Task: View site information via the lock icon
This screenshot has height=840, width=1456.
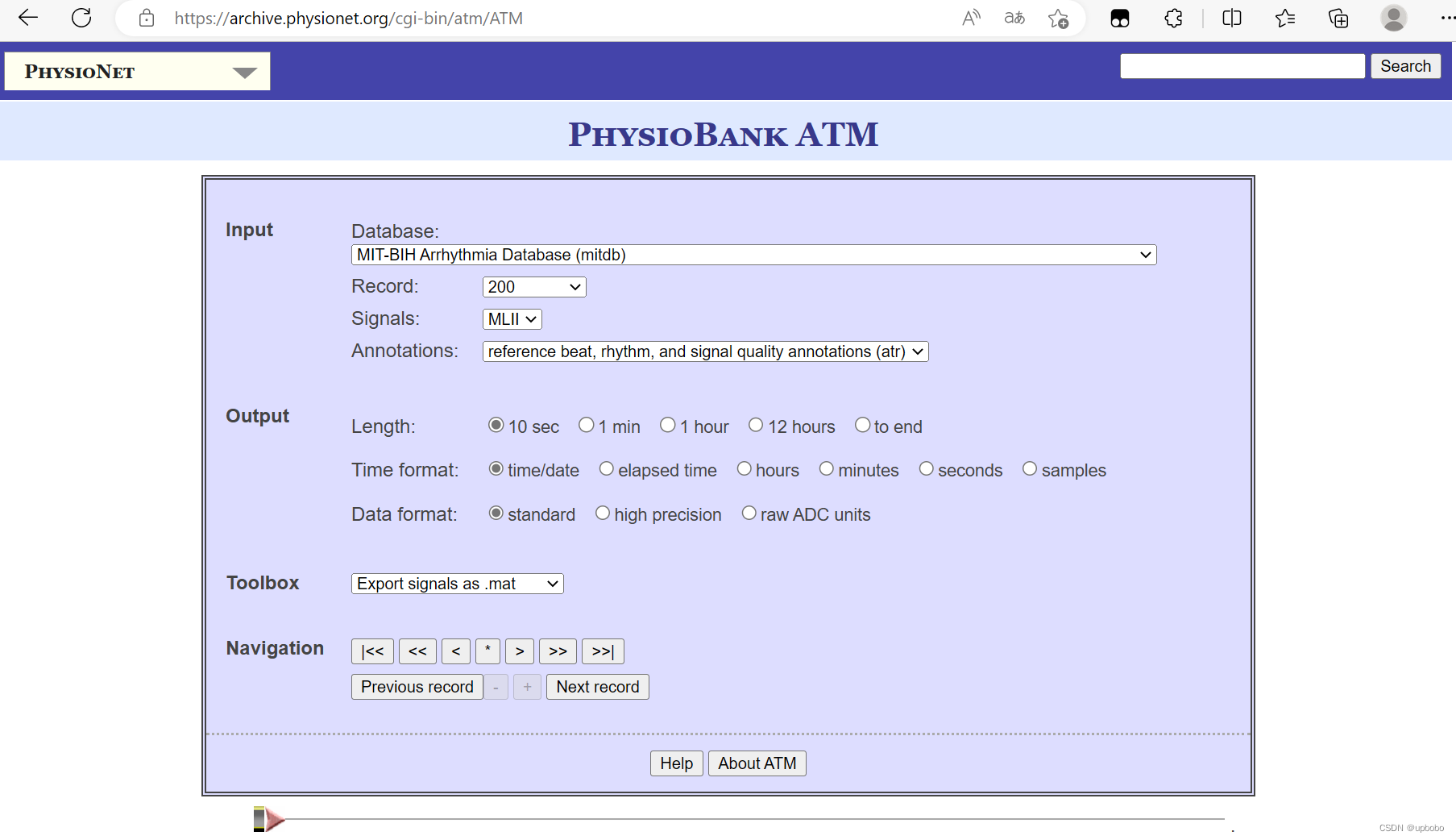Action: tap(147, 18)
